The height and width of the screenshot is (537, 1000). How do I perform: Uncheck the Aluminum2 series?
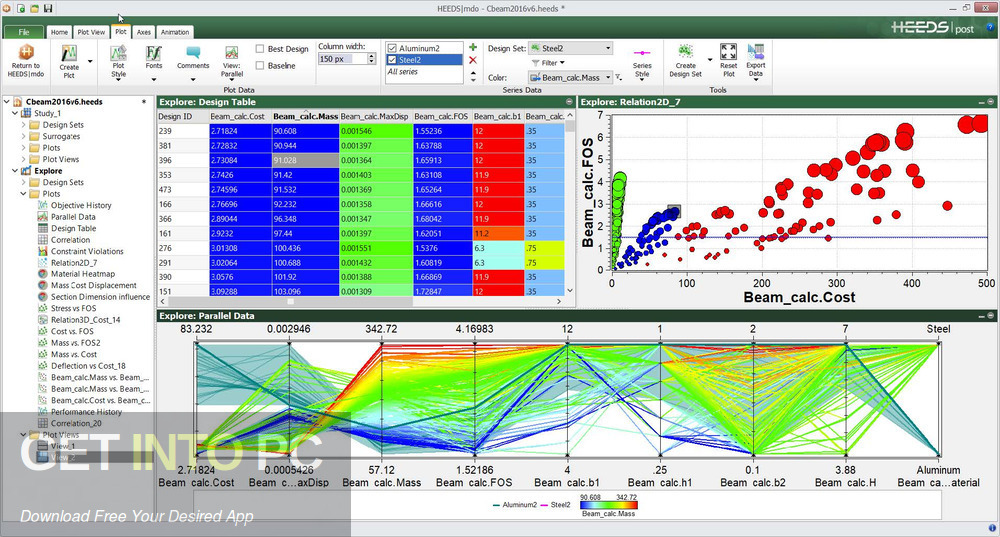point(392,48)
